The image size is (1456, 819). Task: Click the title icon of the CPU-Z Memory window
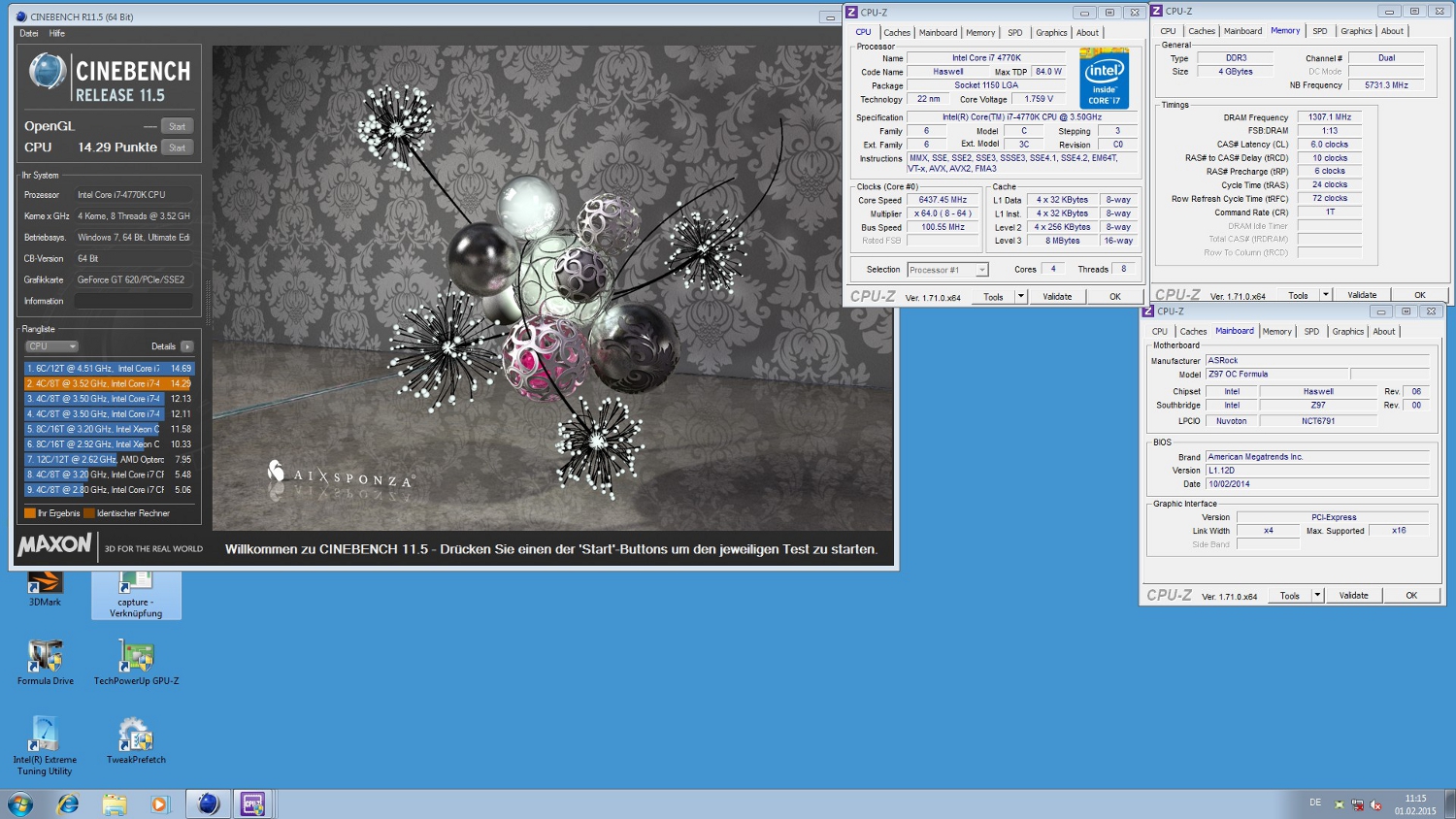coord(1156,12)
